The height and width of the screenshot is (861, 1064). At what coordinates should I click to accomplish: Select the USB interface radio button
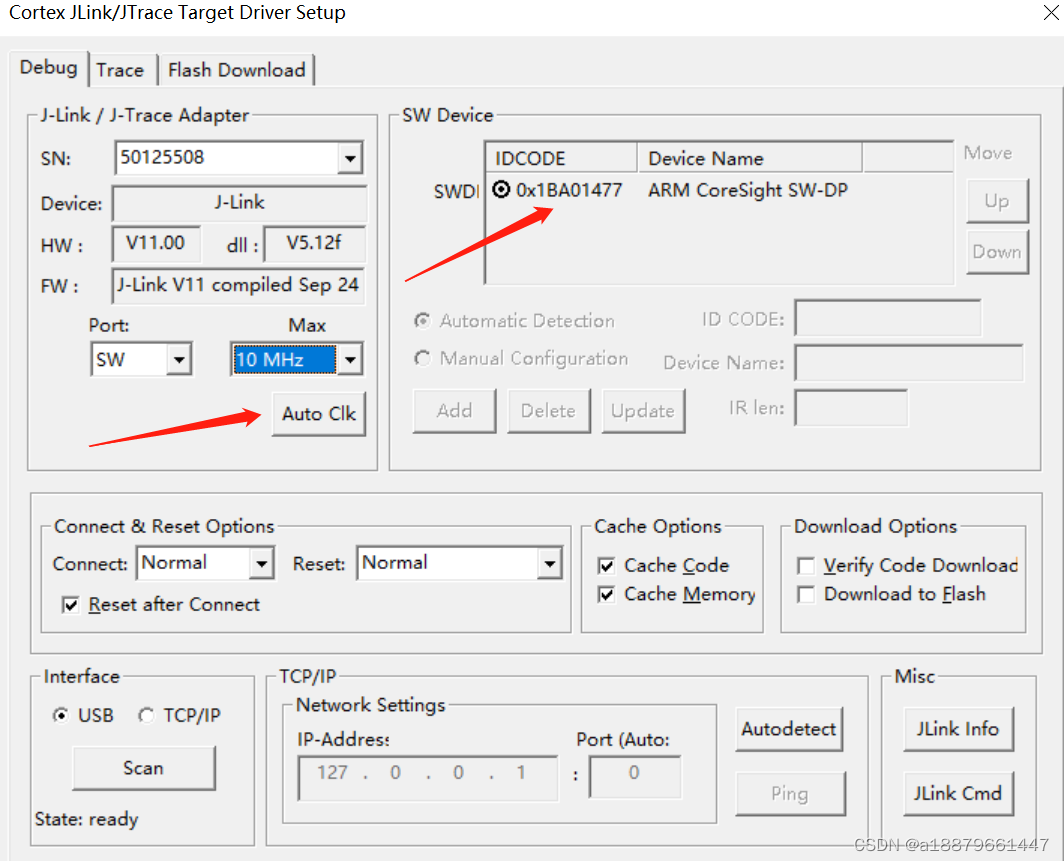pyautogui.click(x=61, y=715)
